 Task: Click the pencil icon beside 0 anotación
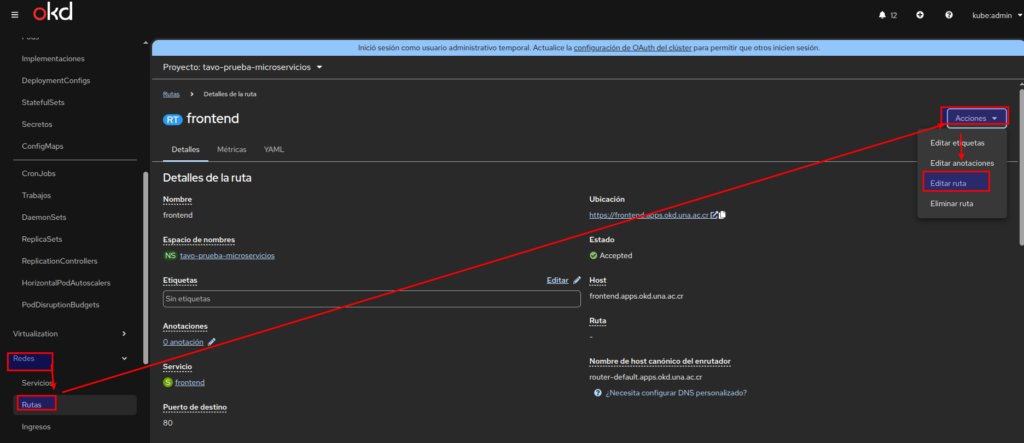(x=211, y=342)
